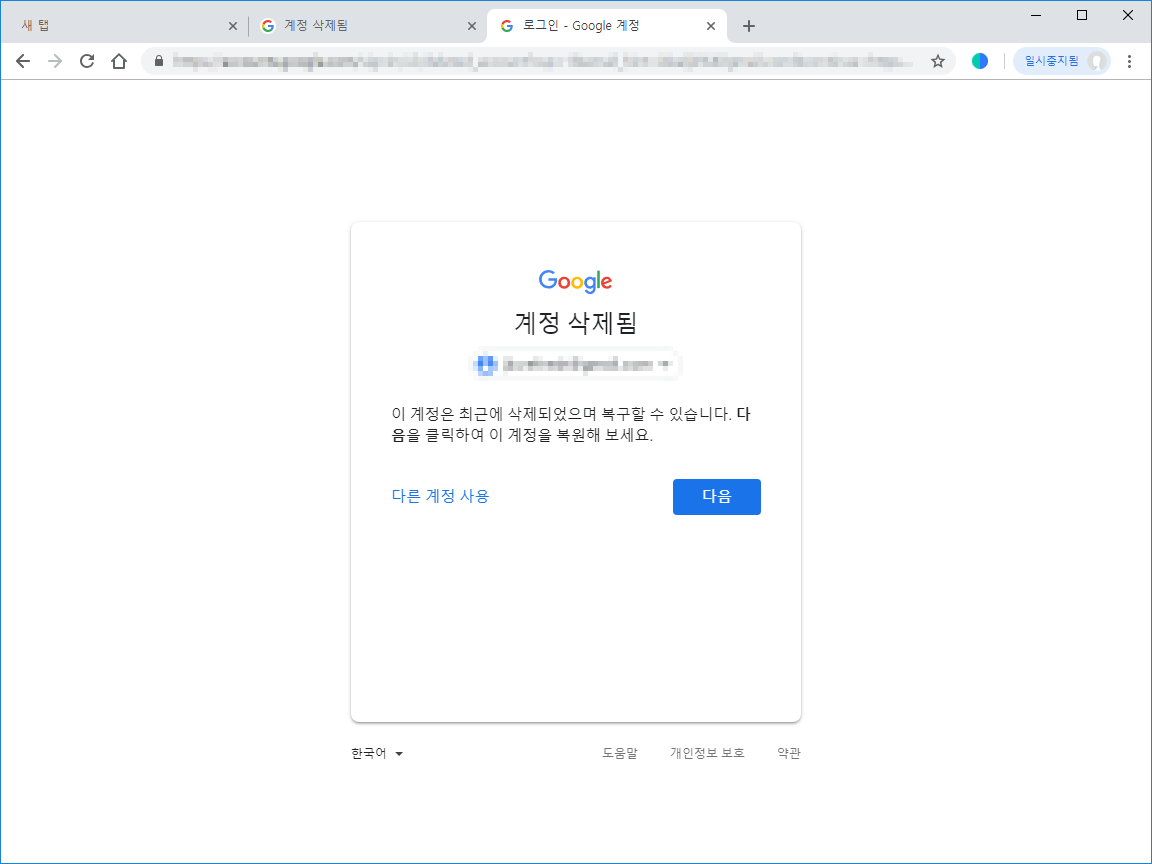Click the forward navigation arrow
1152x864 pixels.
point(55,61)
